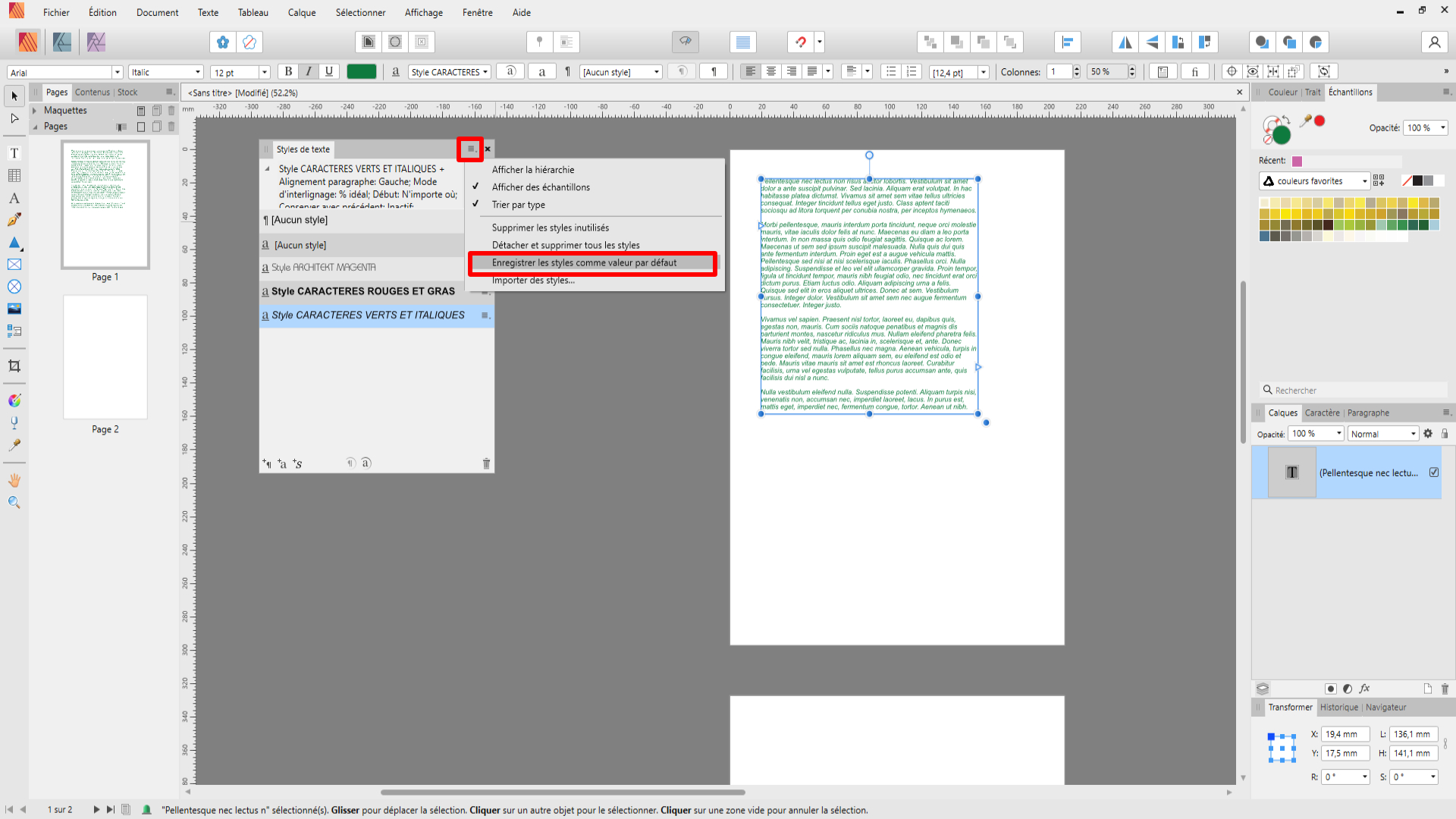Open Styles de texte panel options menu
This screenshot has height=819, width=1456.
(470, 149)
